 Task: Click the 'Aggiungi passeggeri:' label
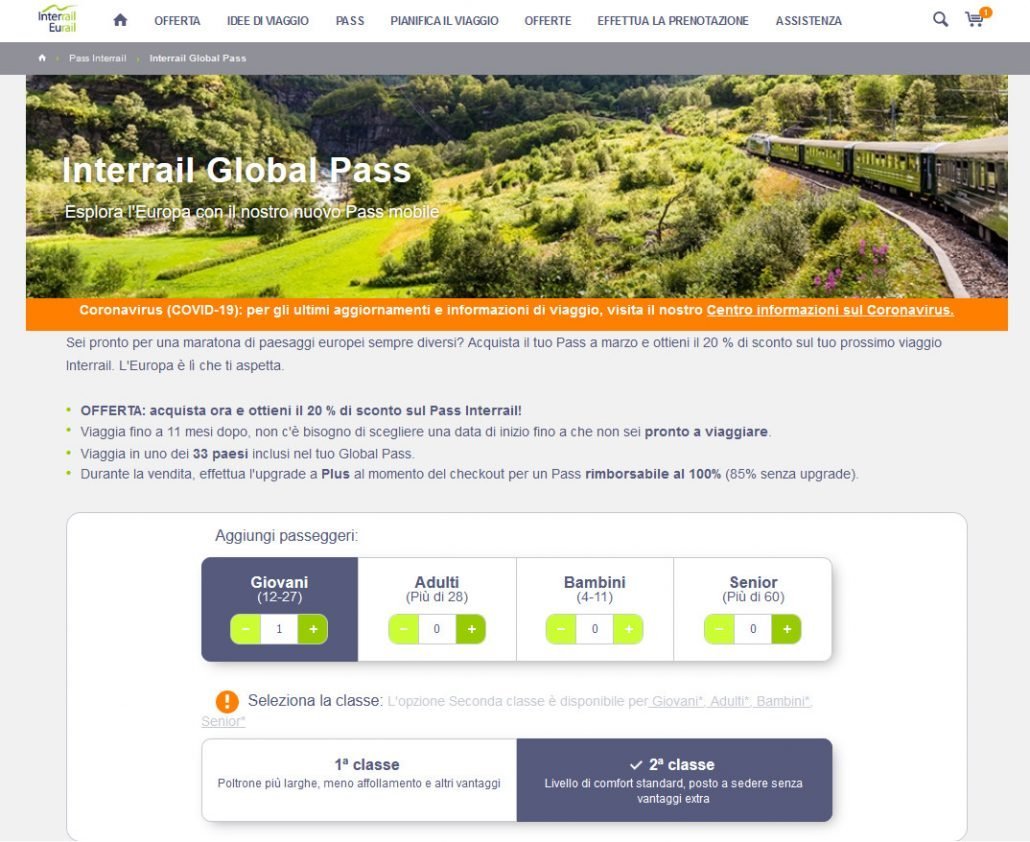286,536
